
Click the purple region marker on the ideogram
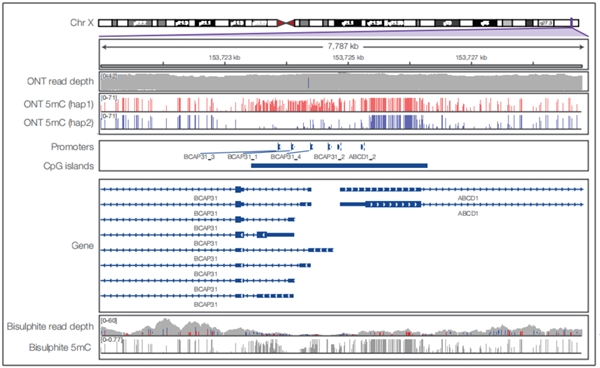click(571, 23)
